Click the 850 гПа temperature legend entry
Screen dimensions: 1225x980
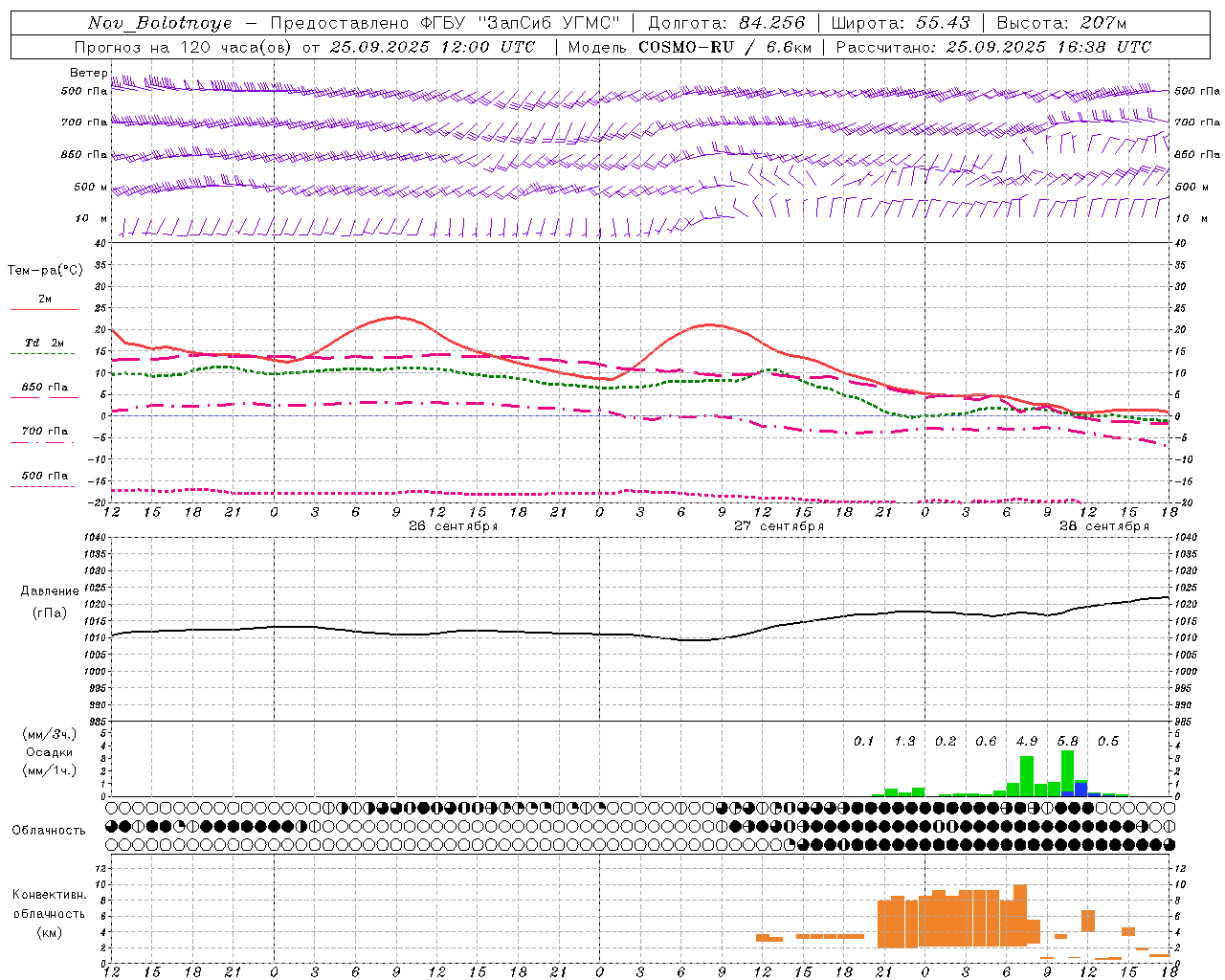click(x=45, y=388)
